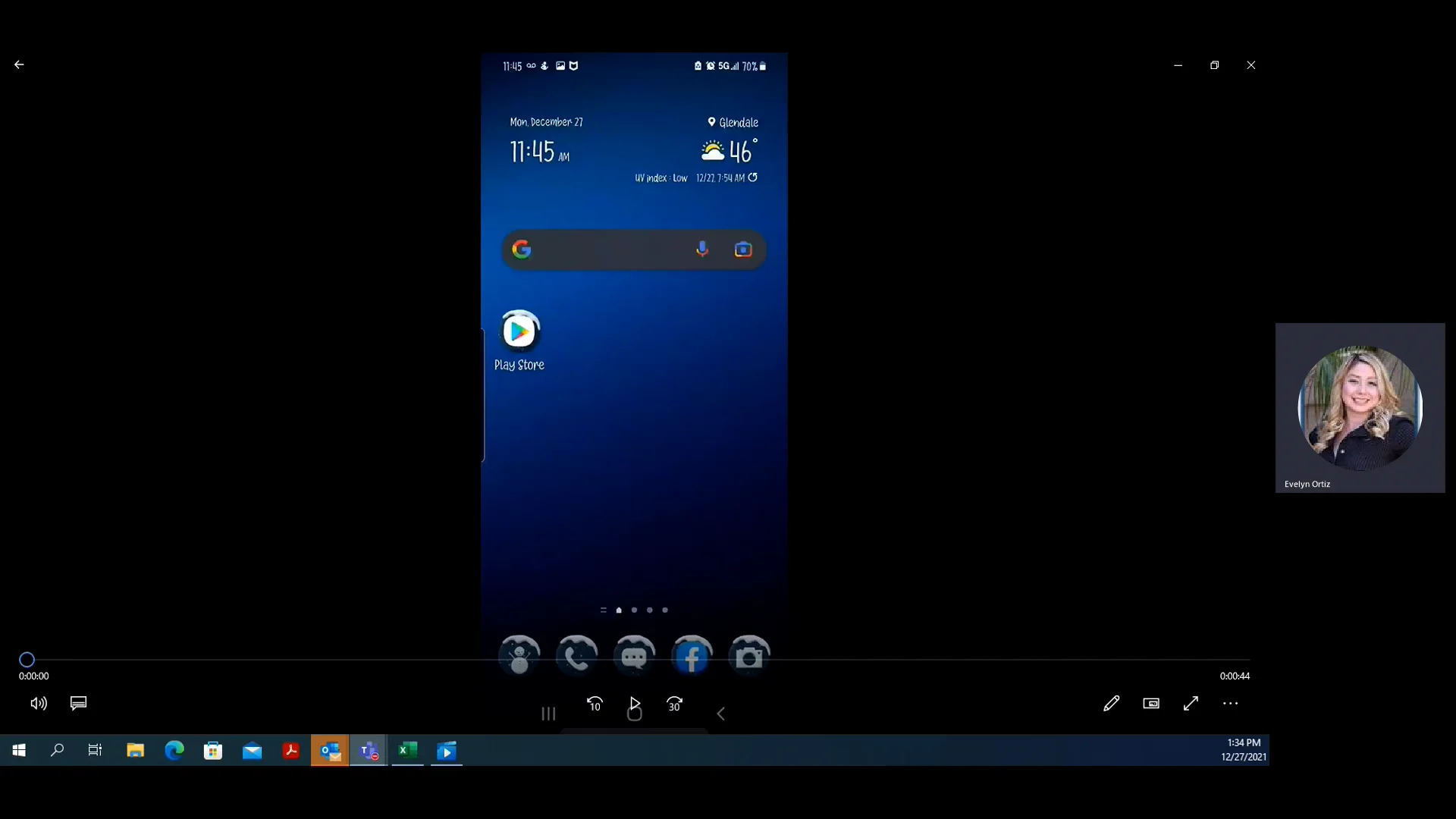Skip back 10 seconds
Image resolution: width=1456 pixels, height=819 pixels.
click(x=595, y=704)
